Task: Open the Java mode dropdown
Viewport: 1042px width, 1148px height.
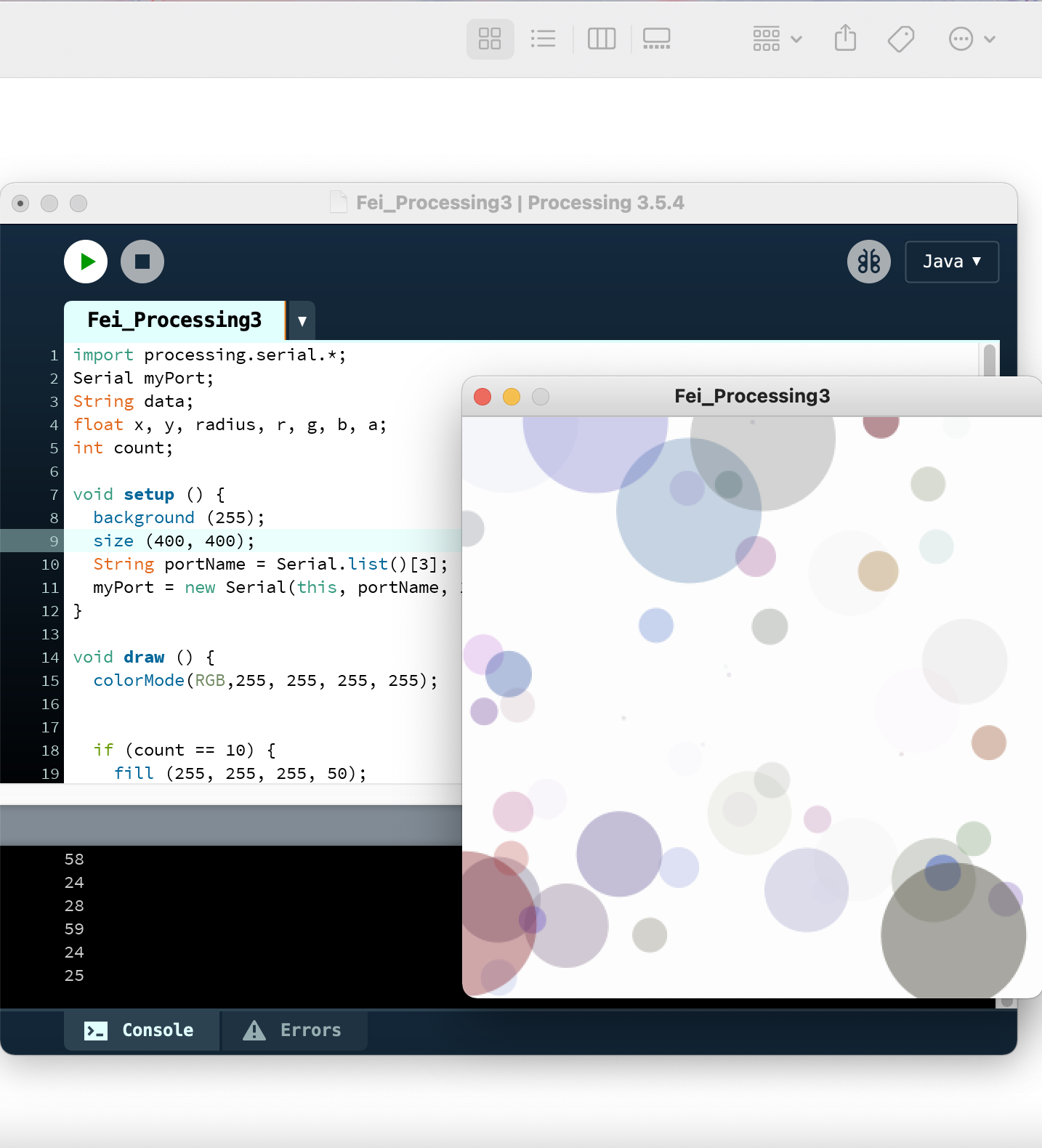Action: click(951, 262)
